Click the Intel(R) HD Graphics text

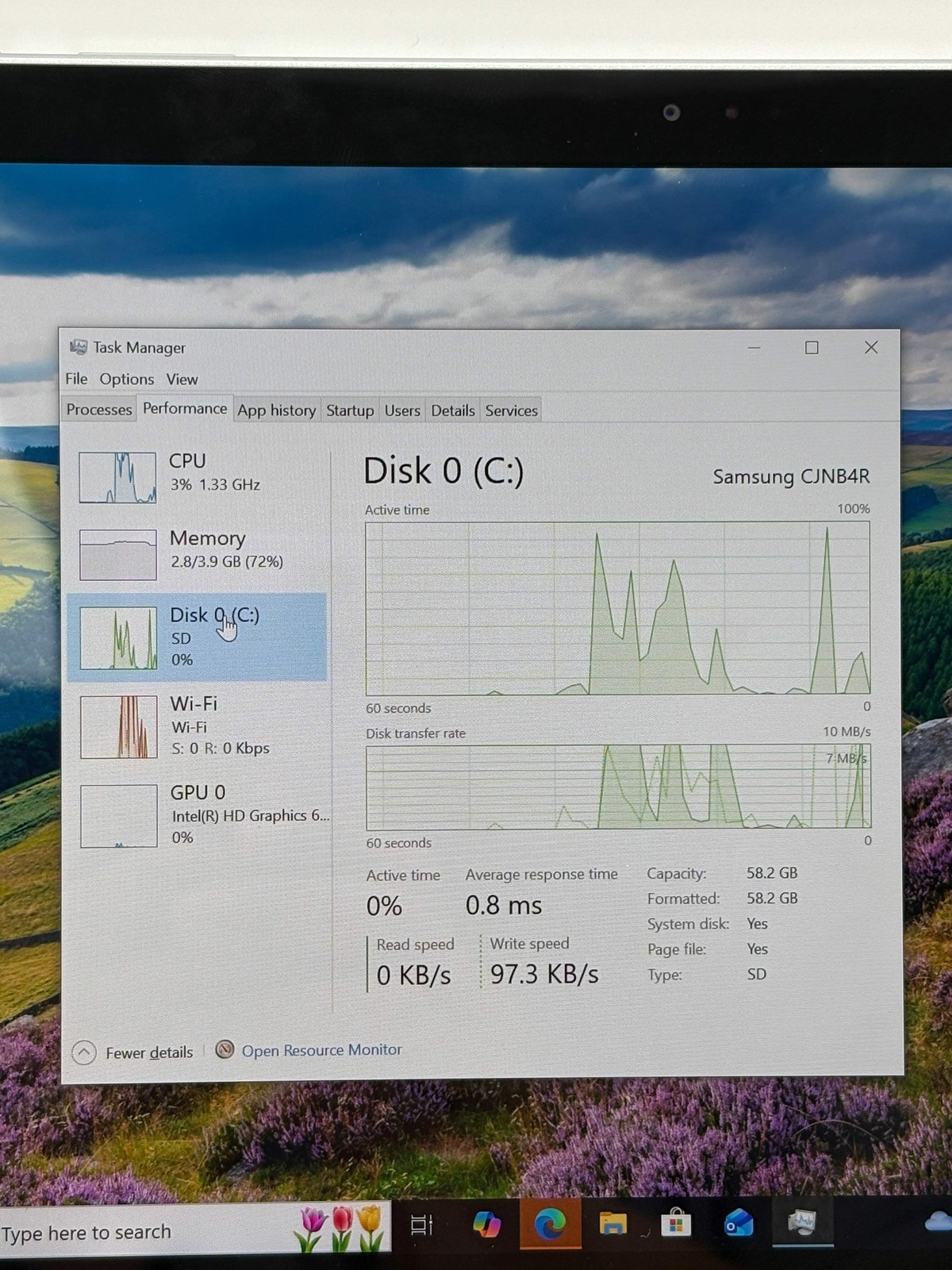tap(250, 816)
